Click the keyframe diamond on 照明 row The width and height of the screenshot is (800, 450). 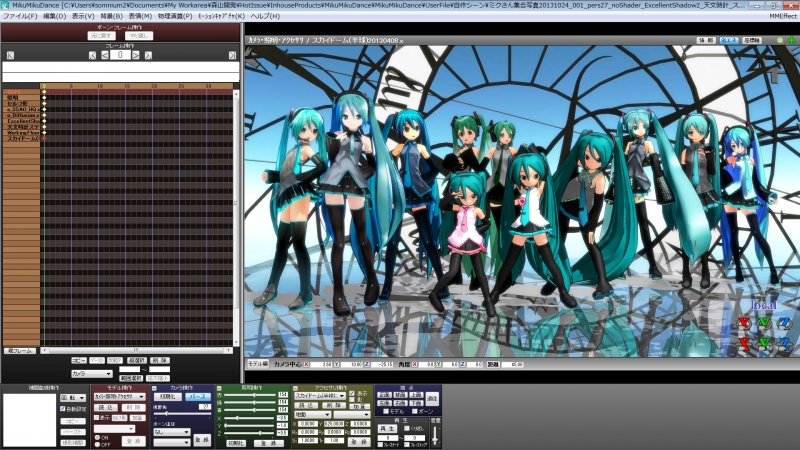pyautogui.click(x=44, y=97)
